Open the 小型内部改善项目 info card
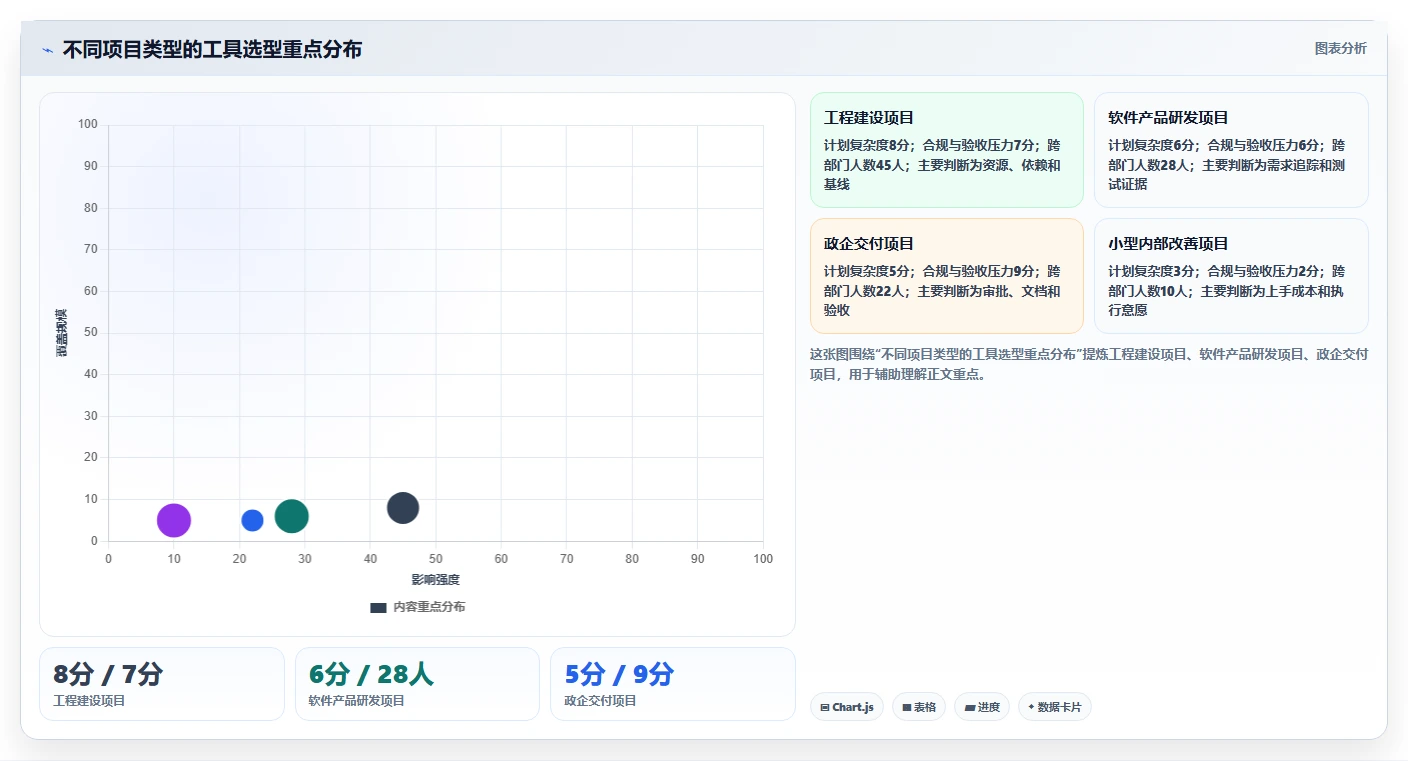 1231,276
